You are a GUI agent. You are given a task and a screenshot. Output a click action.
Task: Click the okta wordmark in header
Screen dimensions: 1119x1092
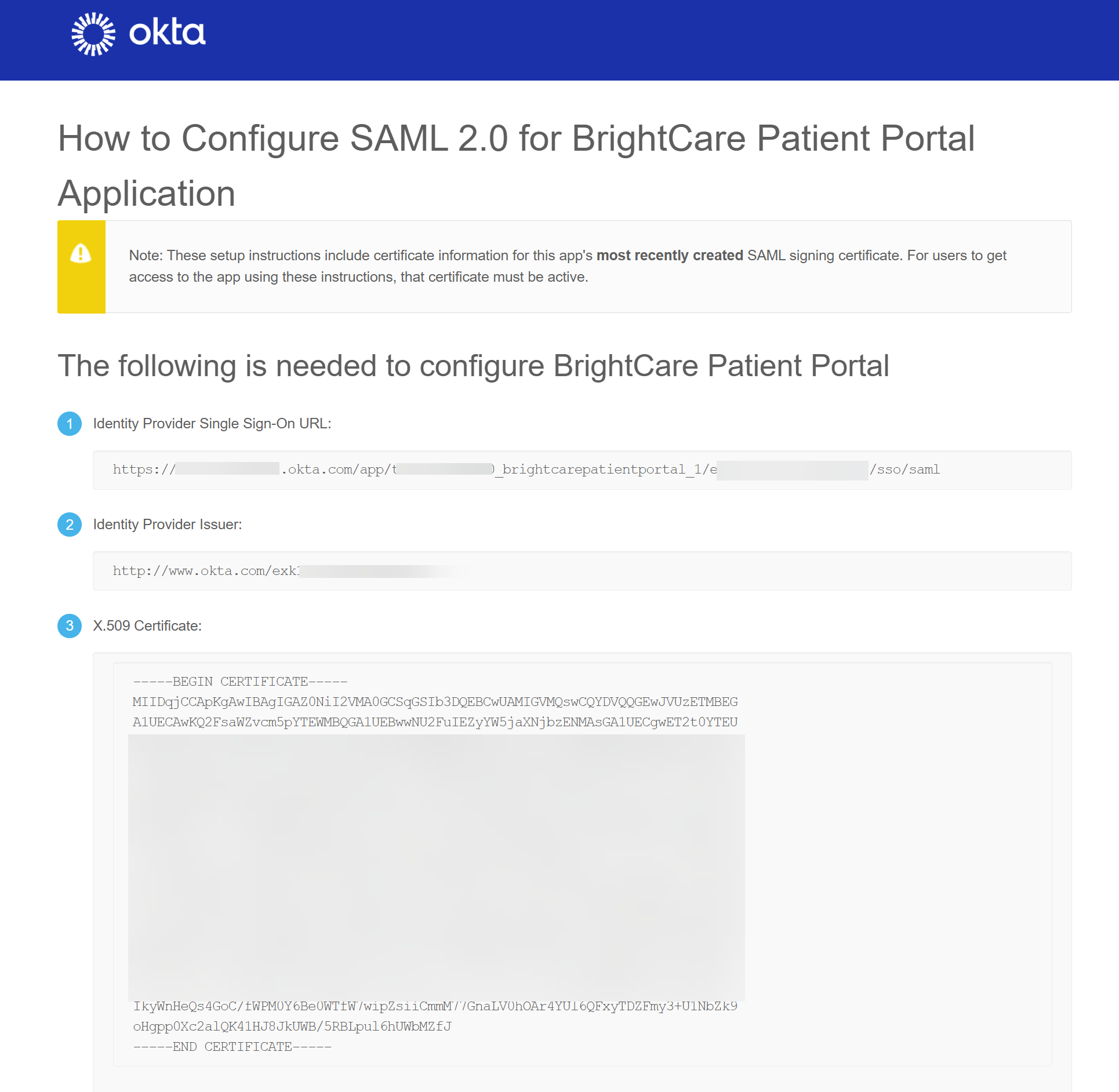coord(167,33)
